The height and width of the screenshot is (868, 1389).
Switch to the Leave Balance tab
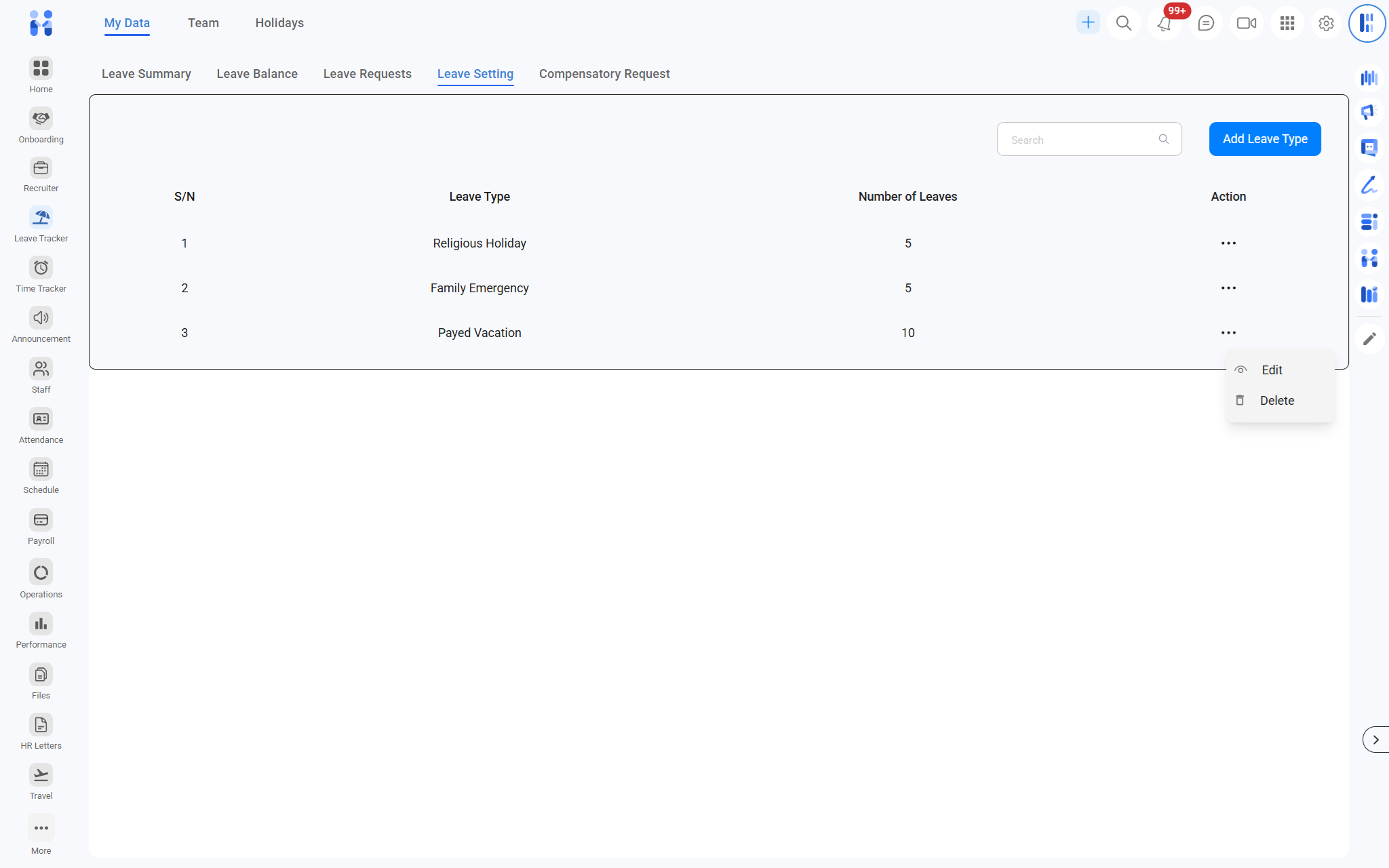pyautogui.click(x=257, y=74)
